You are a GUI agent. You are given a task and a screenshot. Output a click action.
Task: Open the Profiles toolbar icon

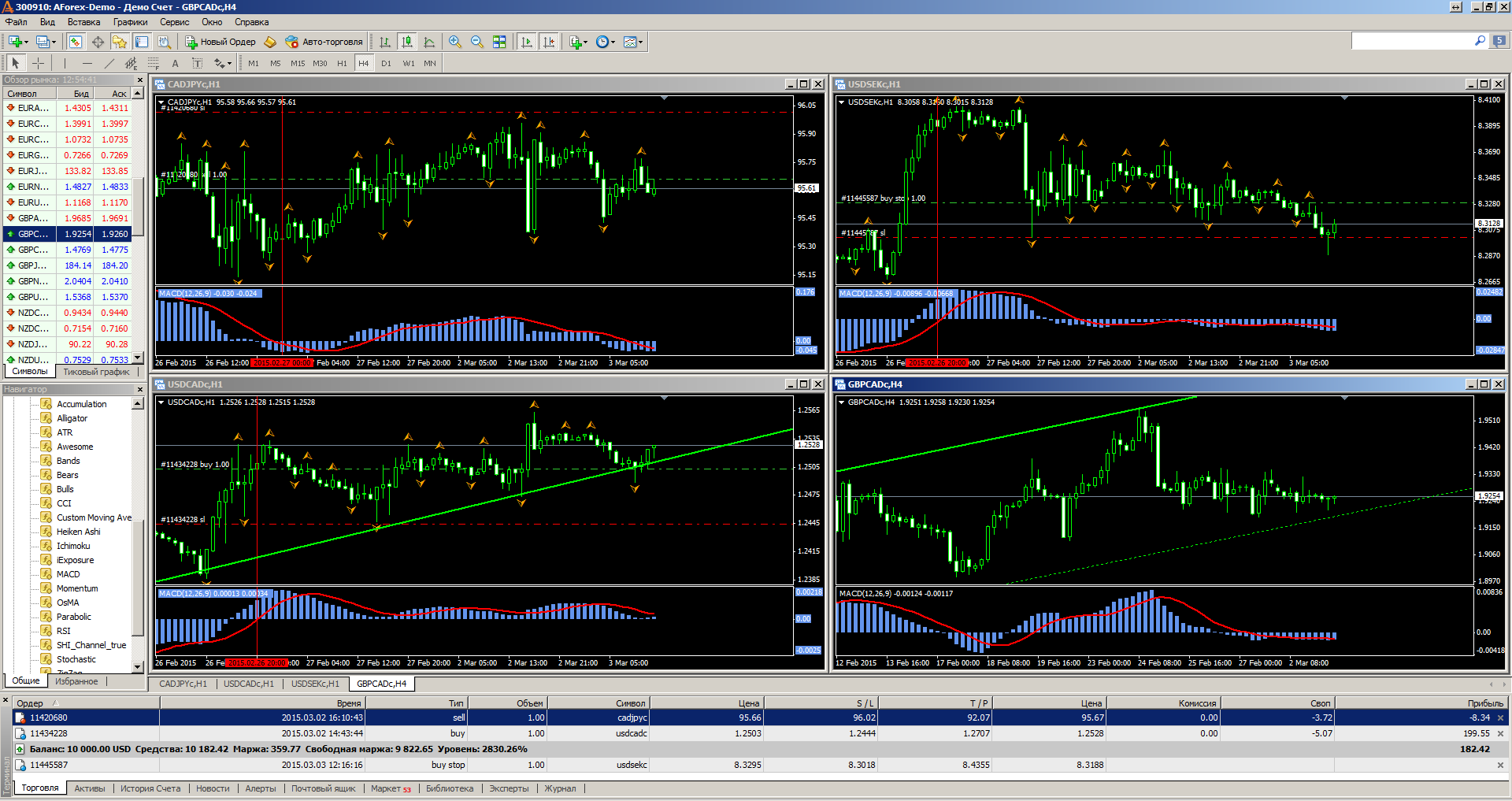click(43, 42)
